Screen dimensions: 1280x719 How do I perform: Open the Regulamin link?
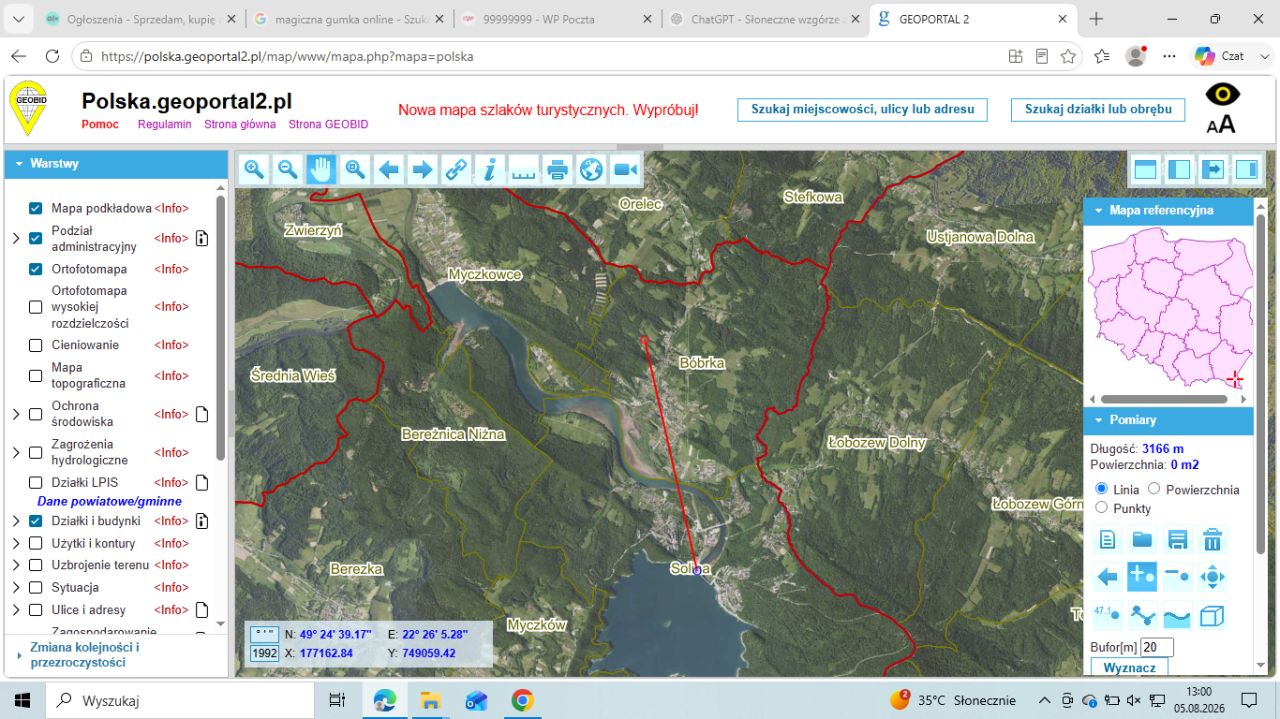(165, 125)
